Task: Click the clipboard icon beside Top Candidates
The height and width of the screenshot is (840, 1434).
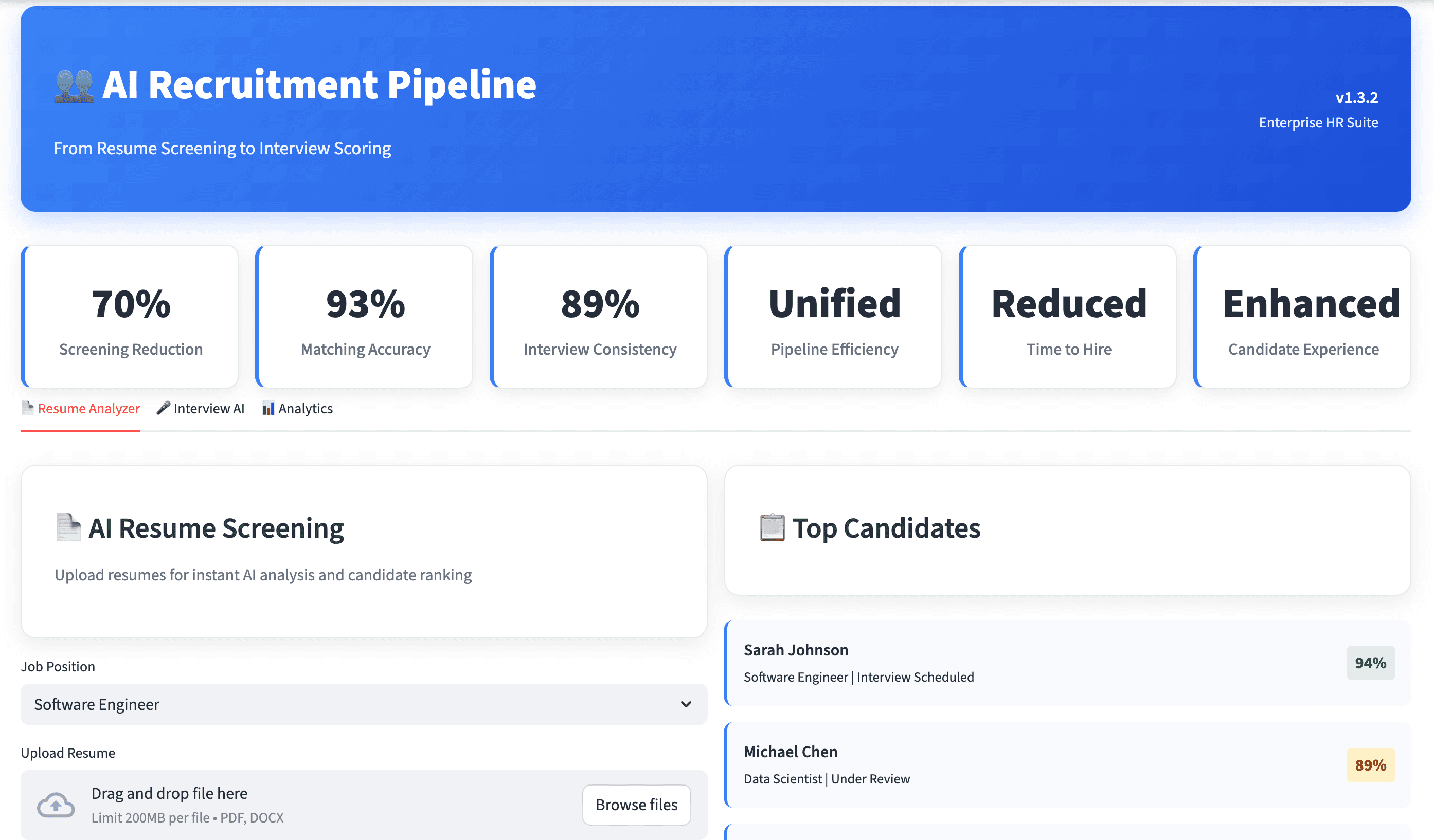Action: (x=772, y=527)
